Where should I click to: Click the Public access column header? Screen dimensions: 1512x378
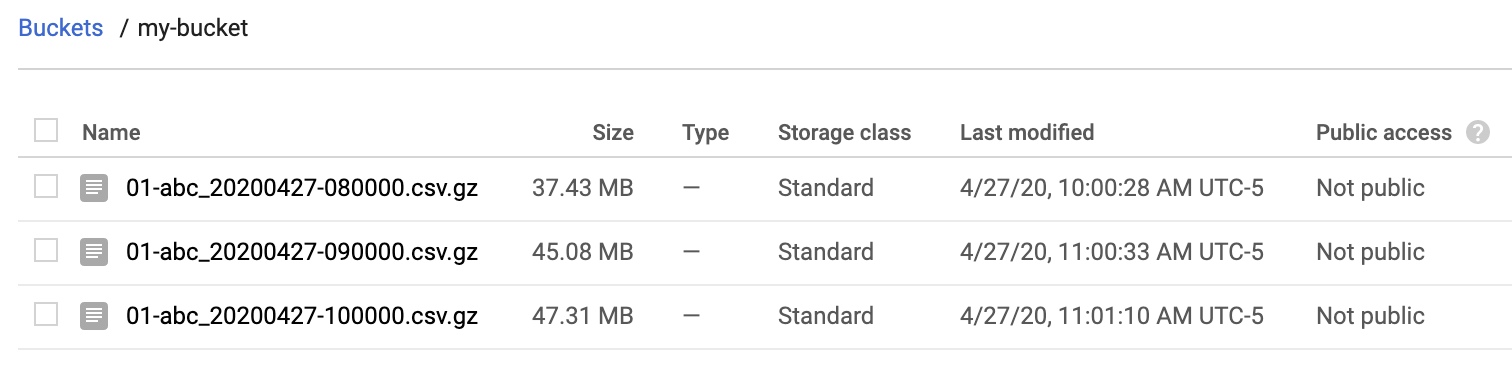click(1384, 132)
